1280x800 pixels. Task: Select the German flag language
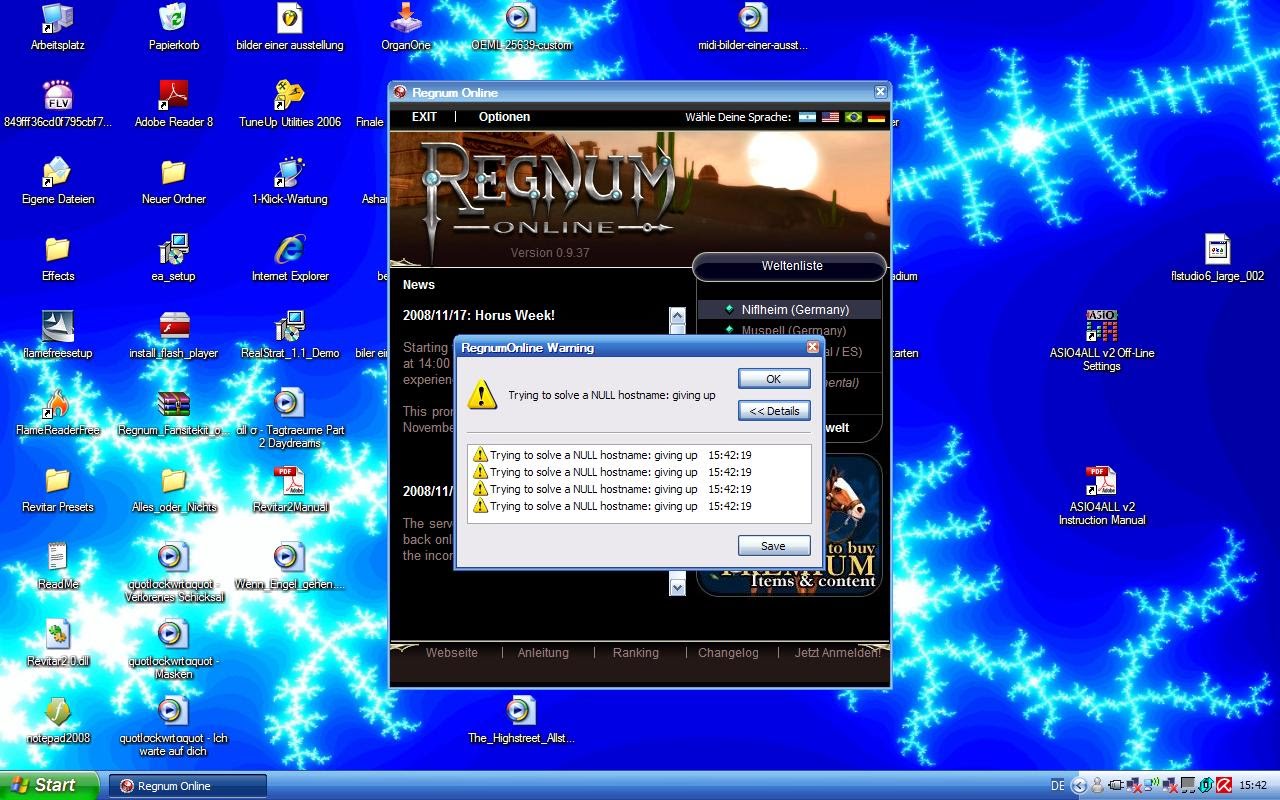click(876, 118)
